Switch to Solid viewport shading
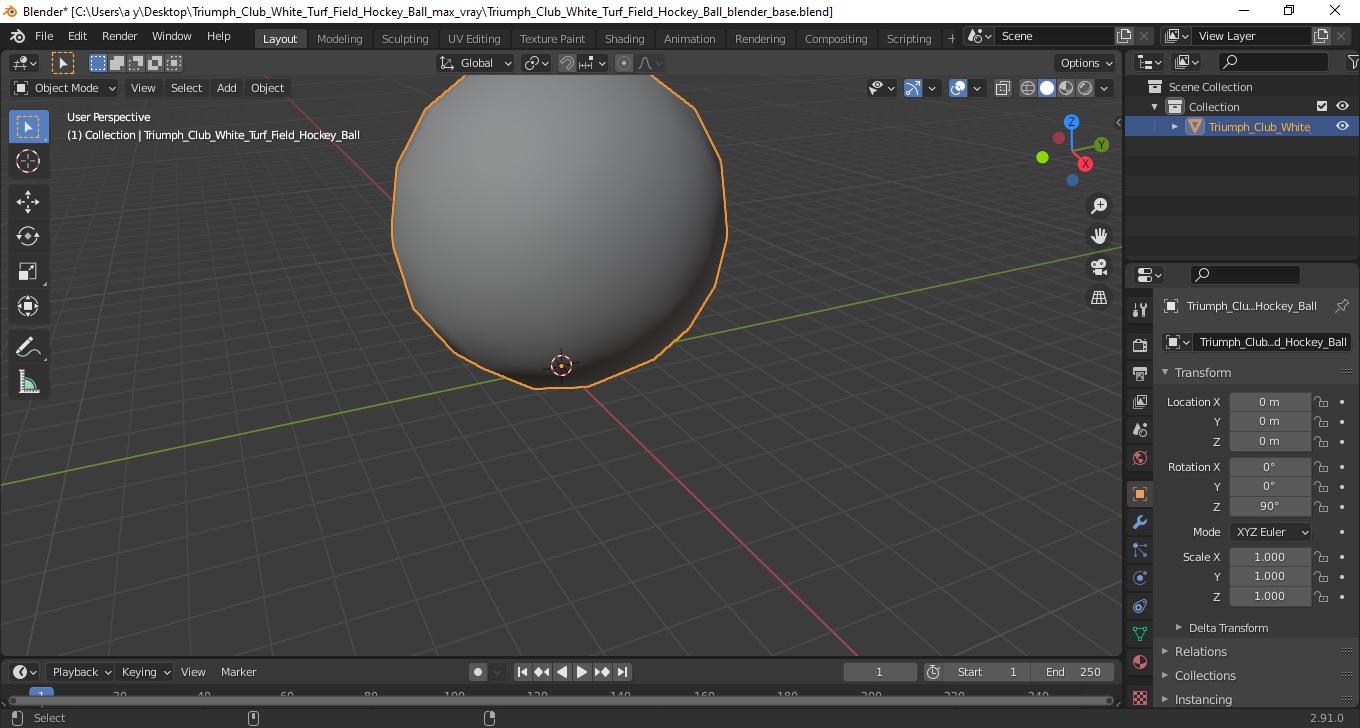 (1047, 88)
